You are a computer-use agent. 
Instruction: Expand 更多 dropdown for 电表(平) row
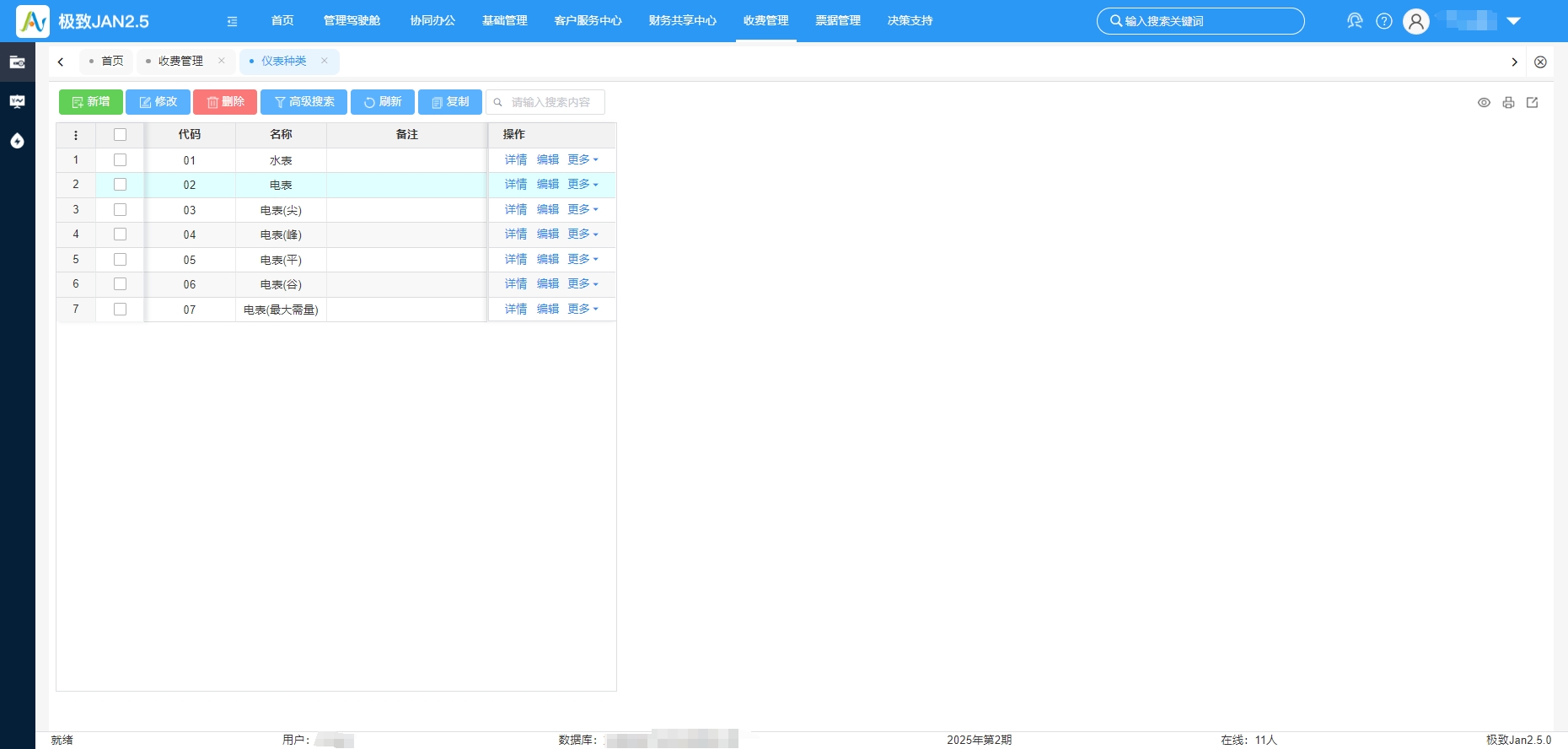point(583,259)
